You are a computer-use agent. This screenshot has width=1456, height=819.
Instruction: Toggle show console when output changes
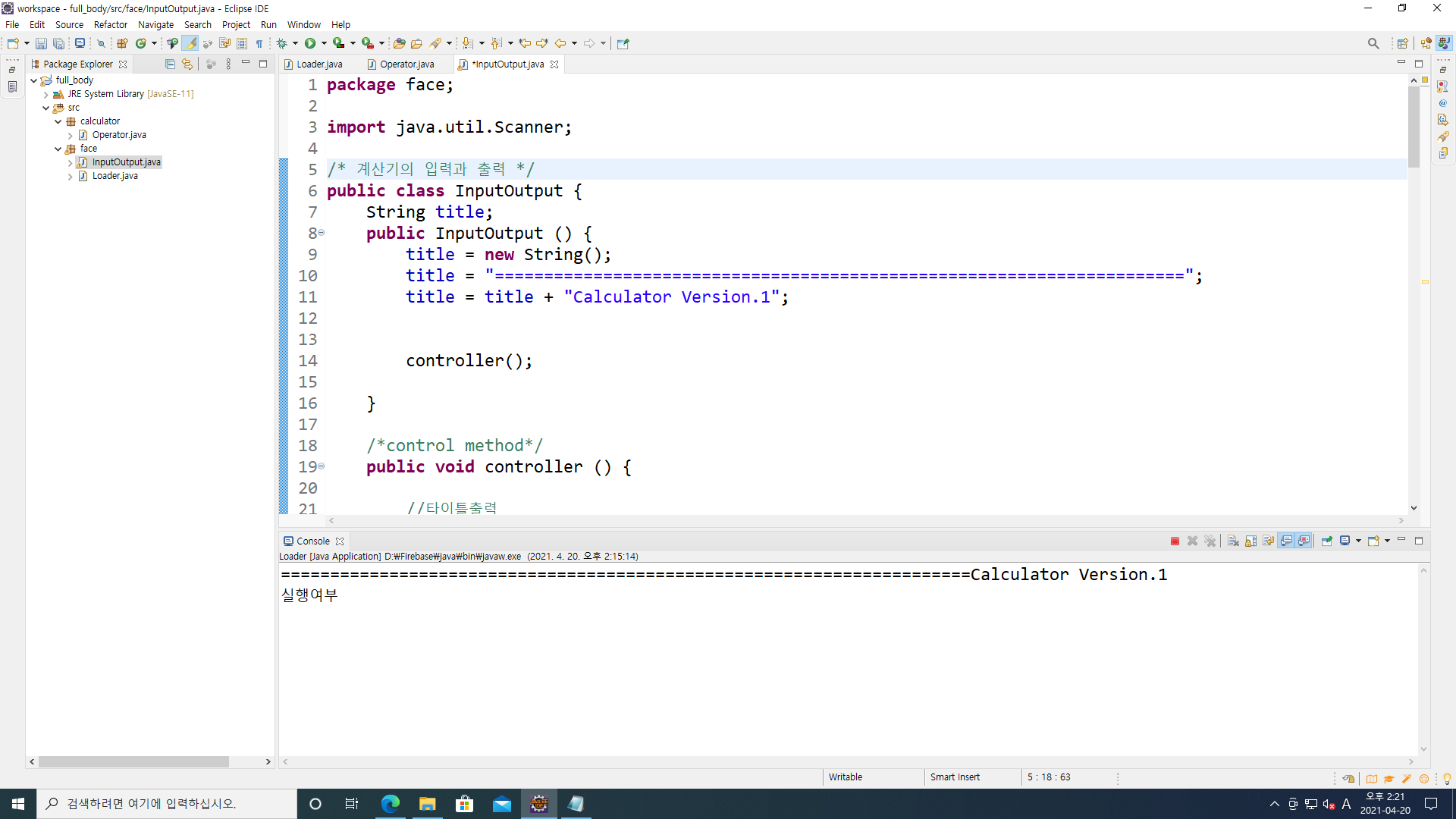pos(1287,541)
